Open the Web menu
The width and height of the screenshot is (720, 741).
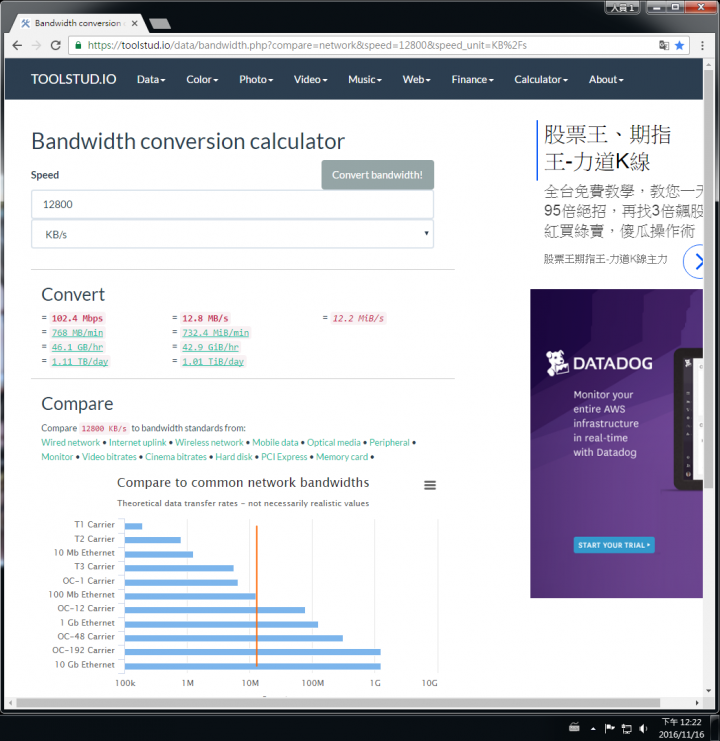pyautogui.click(x=416, y=79)
